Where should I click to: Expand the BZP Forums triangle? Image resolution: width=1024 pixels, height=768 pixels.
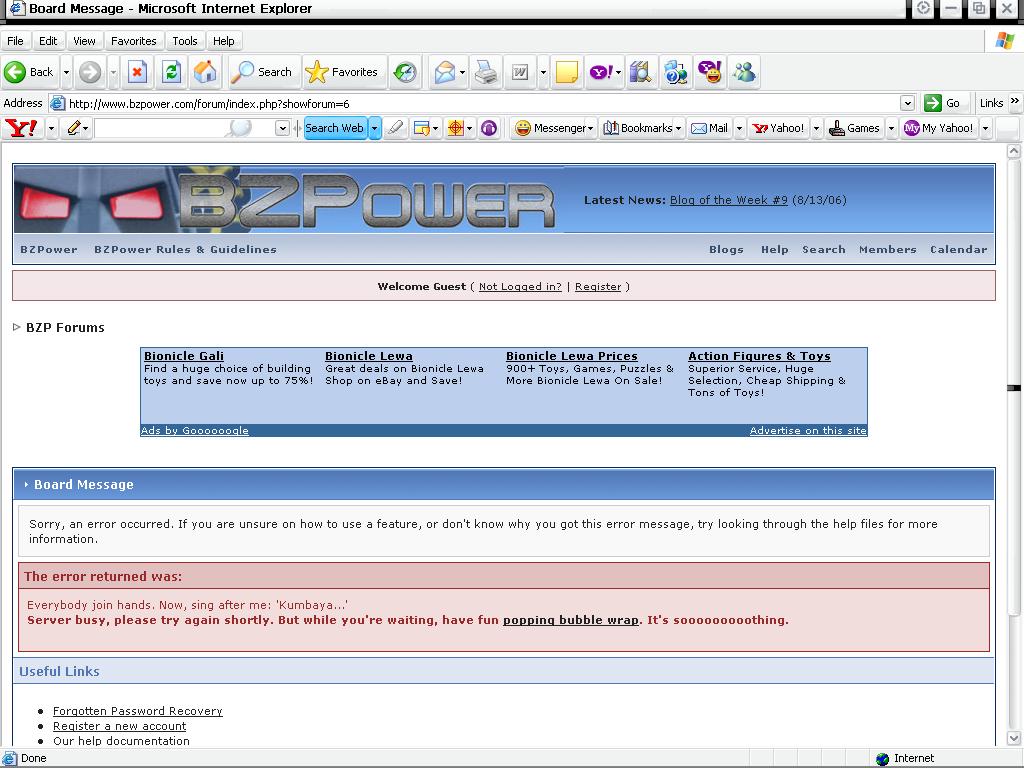pyautogui.click(x=17, y=327)
